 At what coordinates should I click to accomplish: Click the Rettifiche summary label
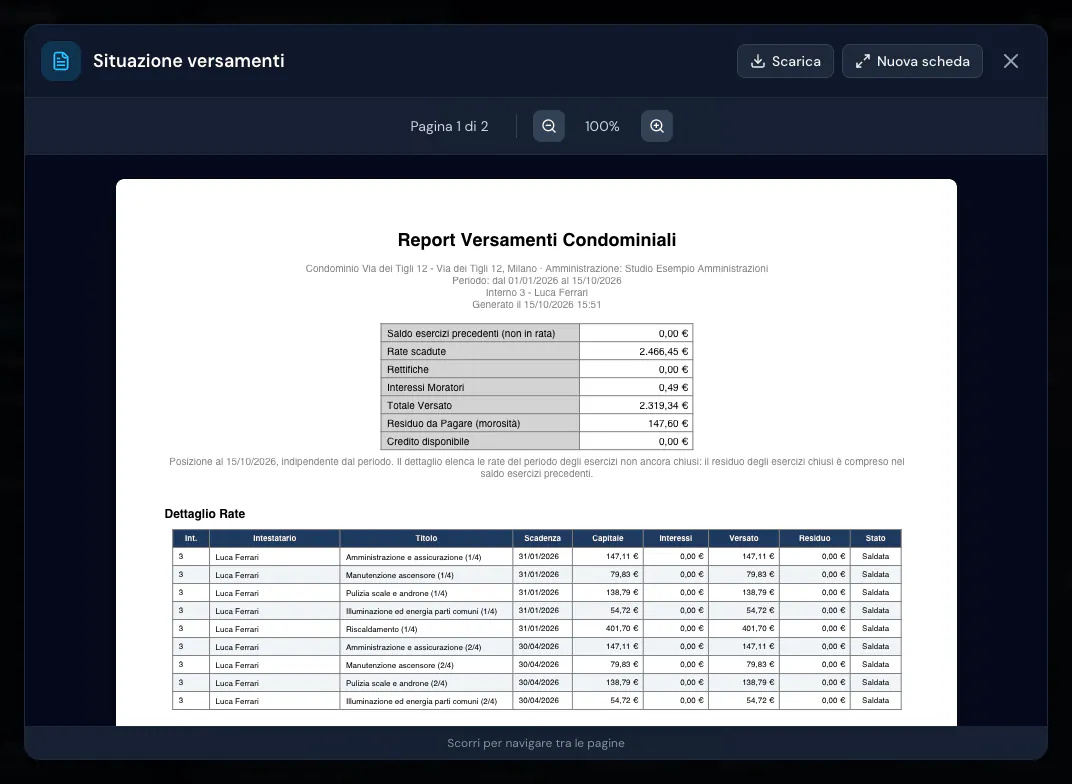(407, 370)
